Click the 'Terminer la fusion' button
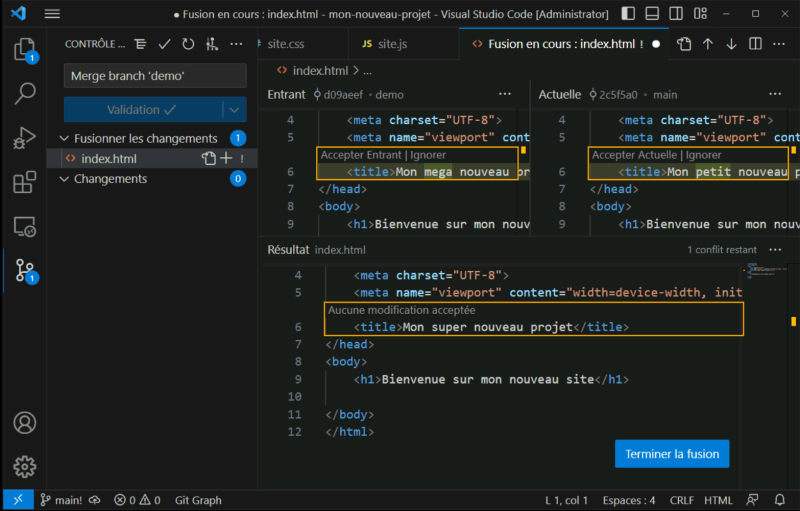800x511 pixels. coord(672,454)
